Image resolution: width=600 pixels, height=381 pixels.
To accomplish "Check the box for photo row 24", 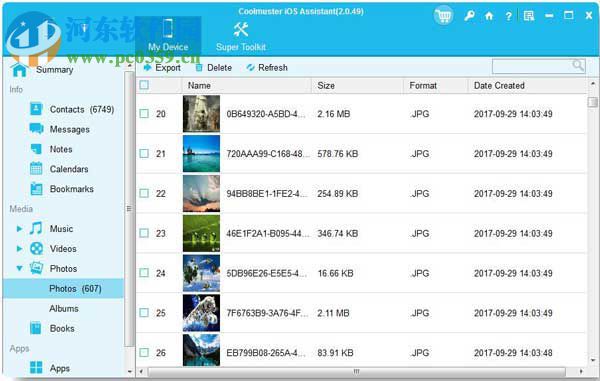I will tap(144, 273).
